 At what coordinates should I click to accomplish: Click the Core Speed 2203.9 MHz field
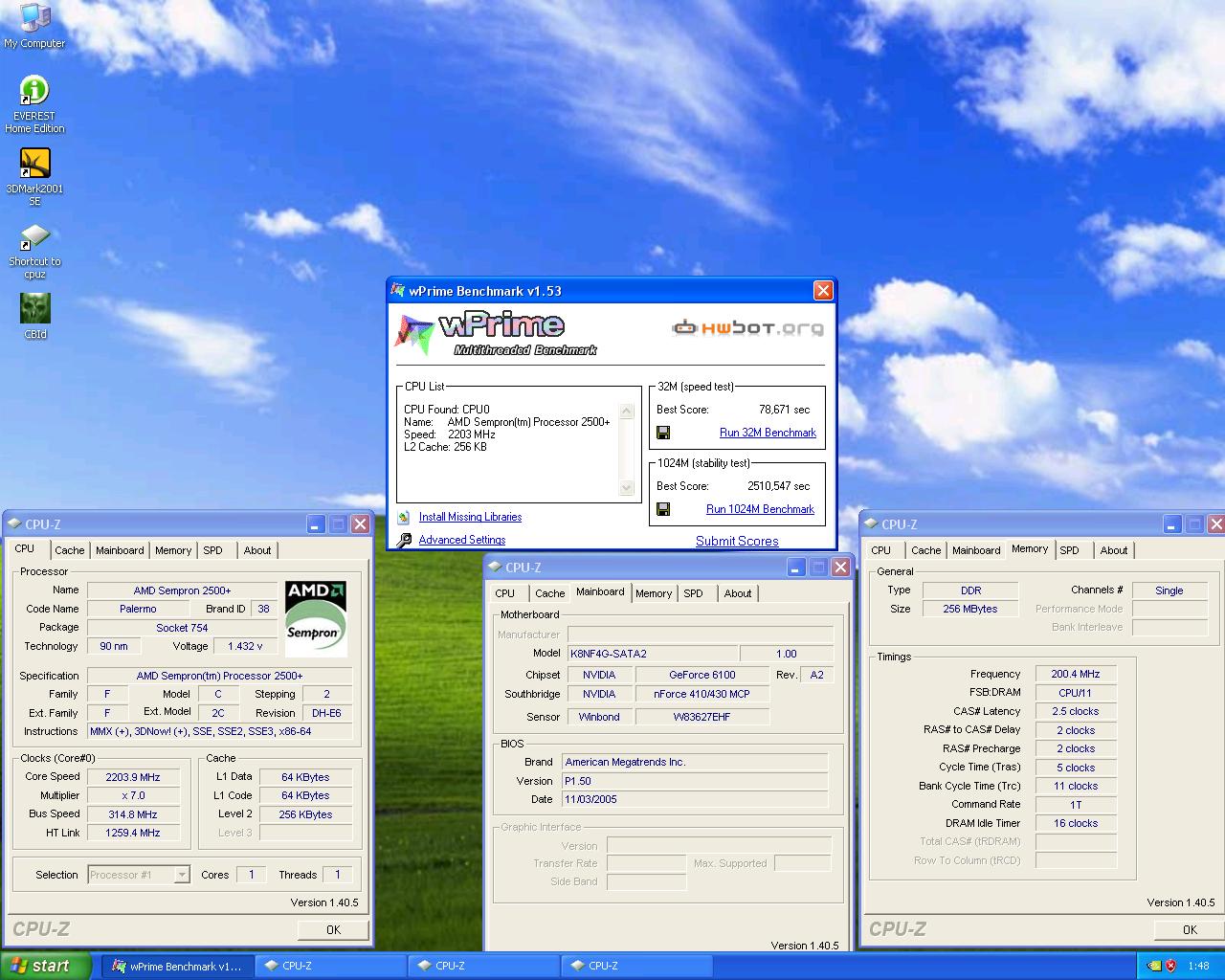133,777
